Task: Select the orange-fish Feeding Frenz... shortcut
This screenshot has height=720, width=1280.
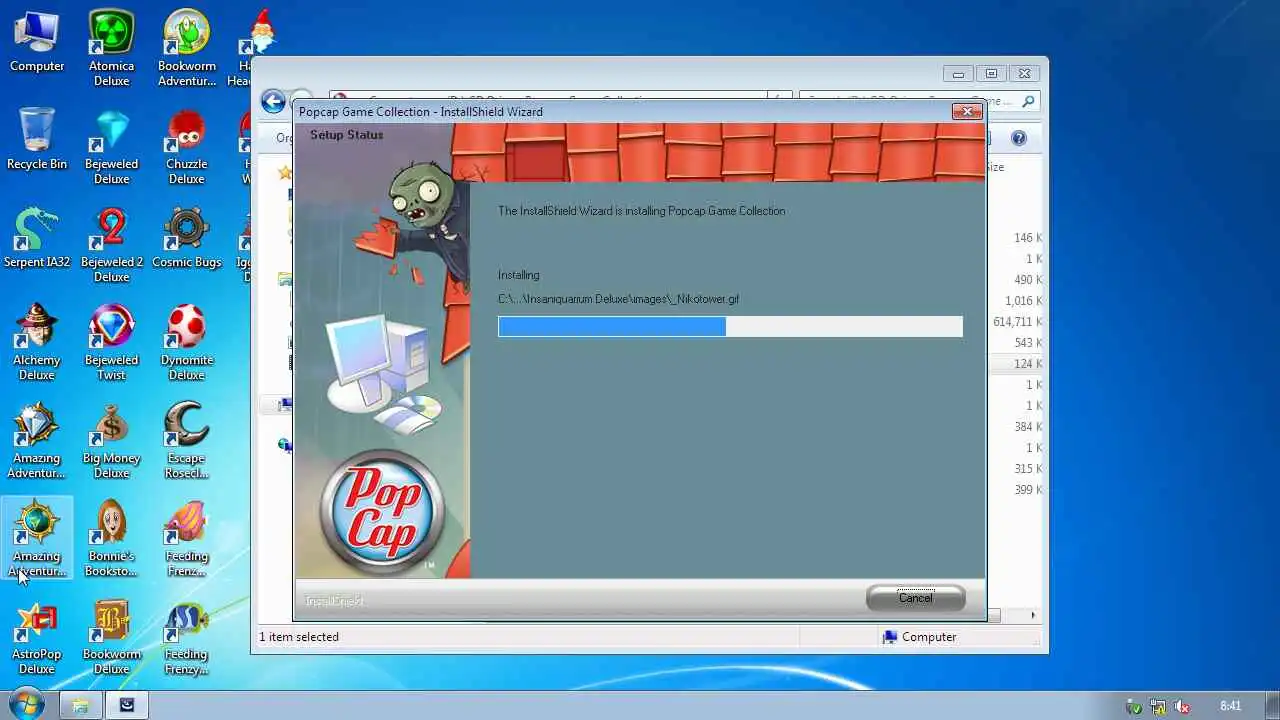Action: point(187,539)
